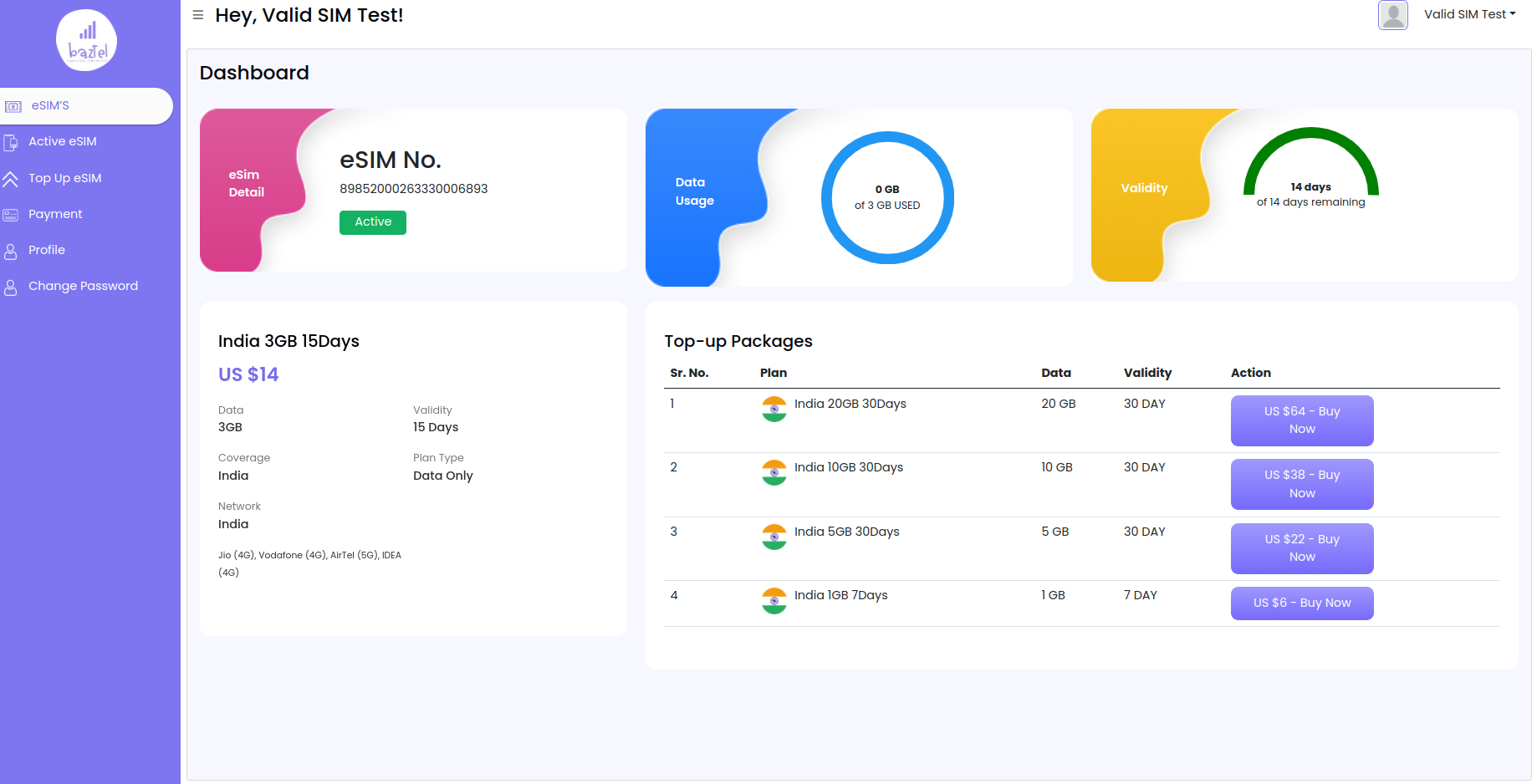Click India flag for 20GB 30Days plan

pos(774,409)
